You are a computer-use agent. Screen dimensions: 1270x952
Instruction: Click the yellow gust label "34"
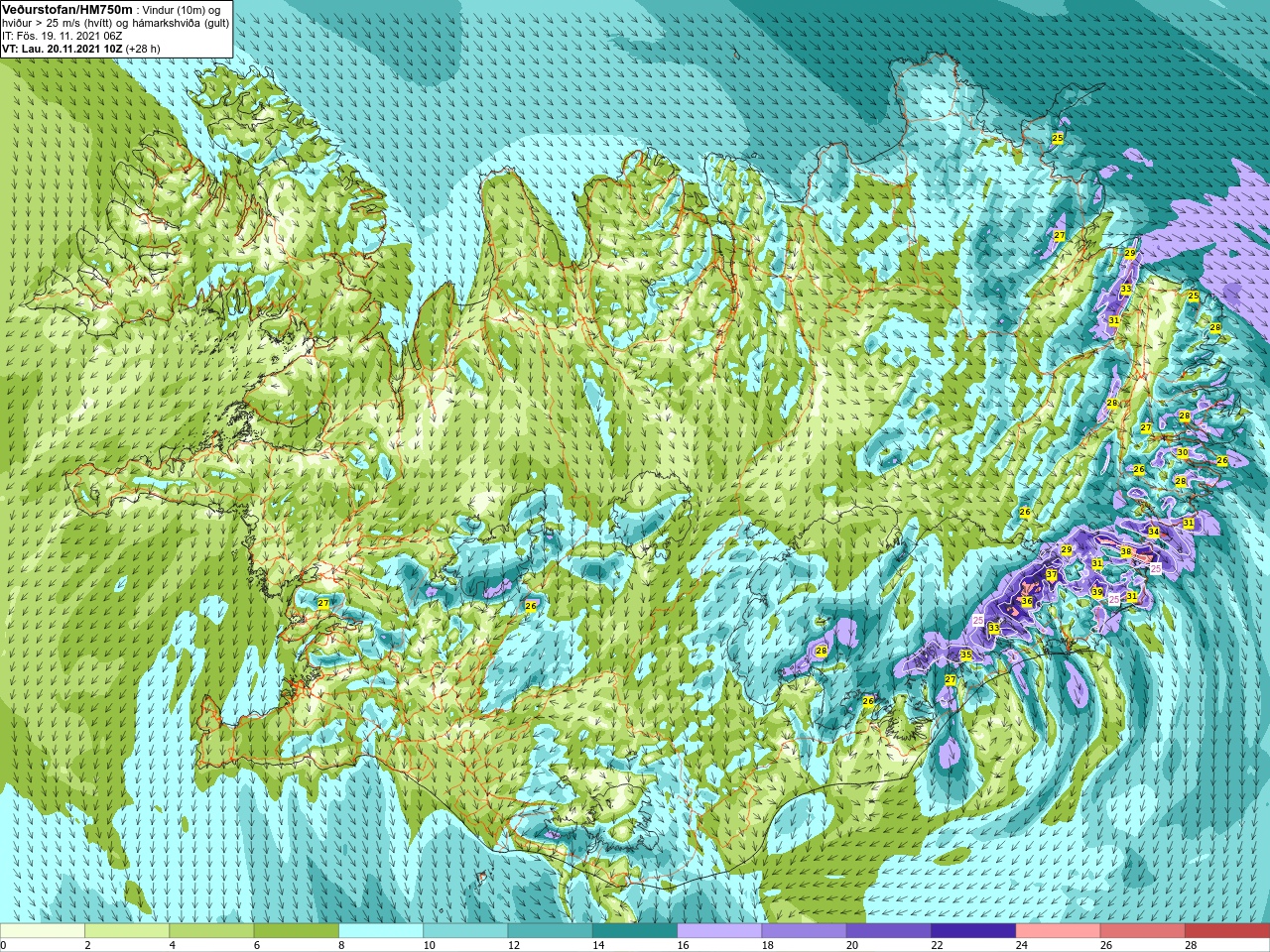(1153, 532)
